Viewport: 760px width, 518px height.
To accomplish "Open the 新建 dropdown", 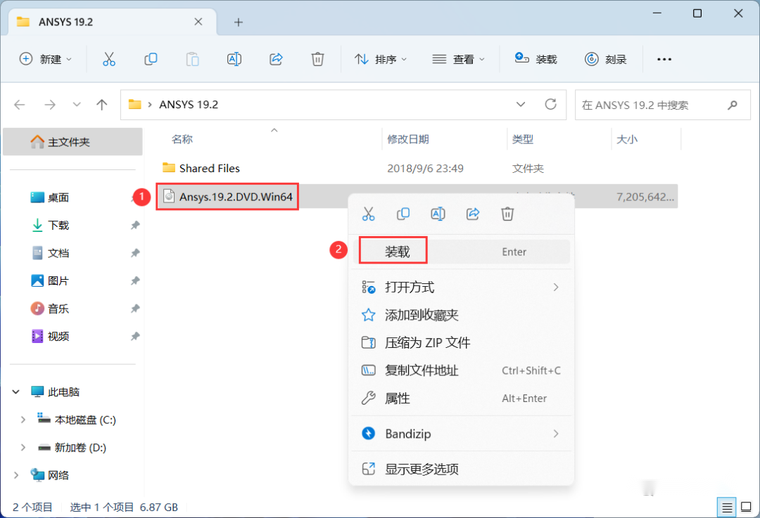I will (x=45, y=59).
